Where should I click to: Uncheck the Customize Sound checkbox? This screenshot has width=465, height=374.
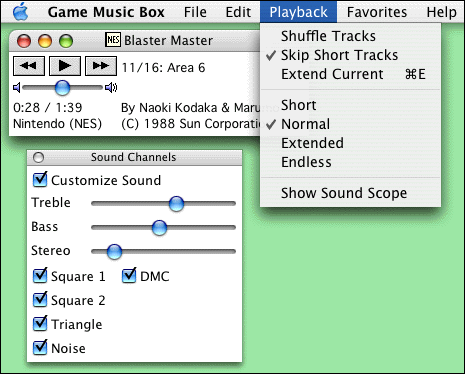click(x=40, y=179)
